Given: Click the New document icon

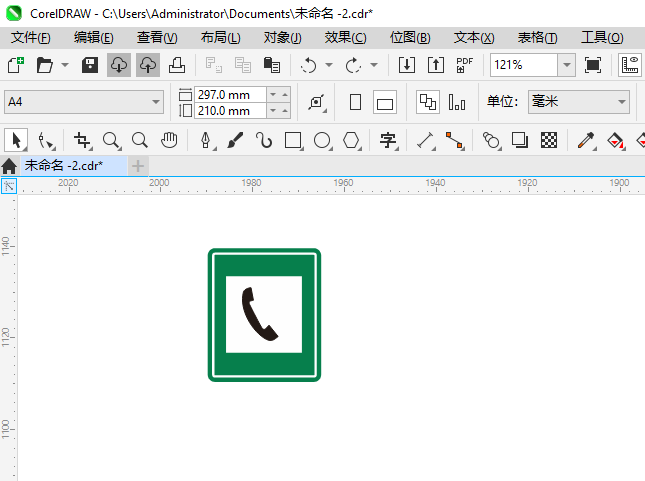Looking at the screenshot, I should [x=16, y=65].
